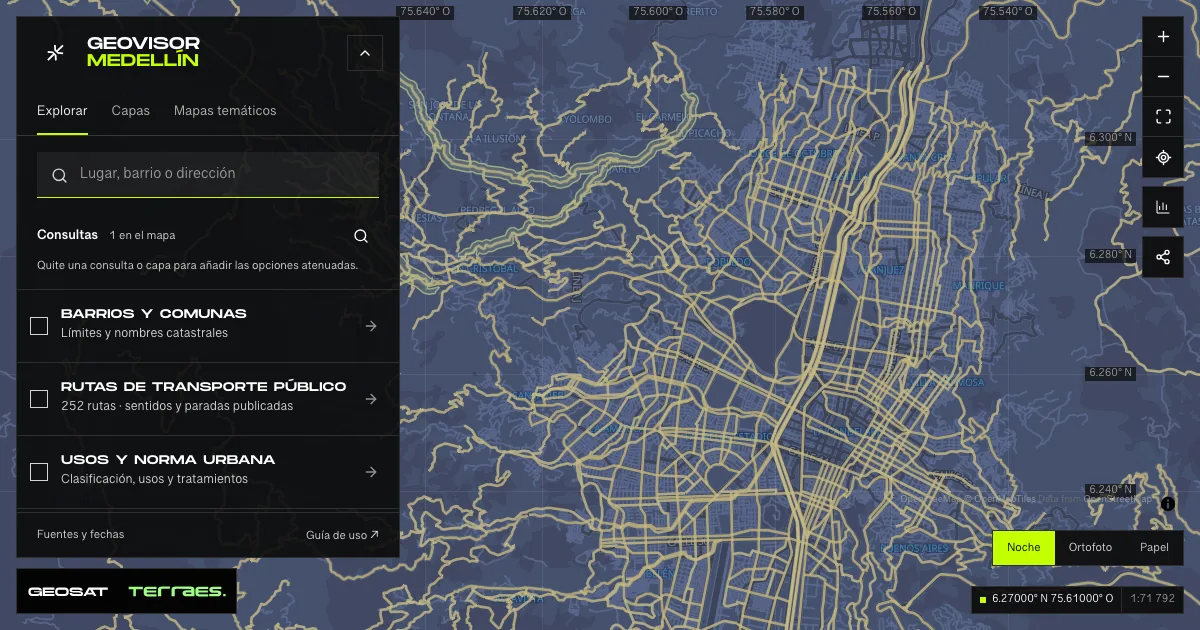The image size is (1200, 630).
Task: Click the 75.580° O longitude label
Action: [x=774, y=12]
